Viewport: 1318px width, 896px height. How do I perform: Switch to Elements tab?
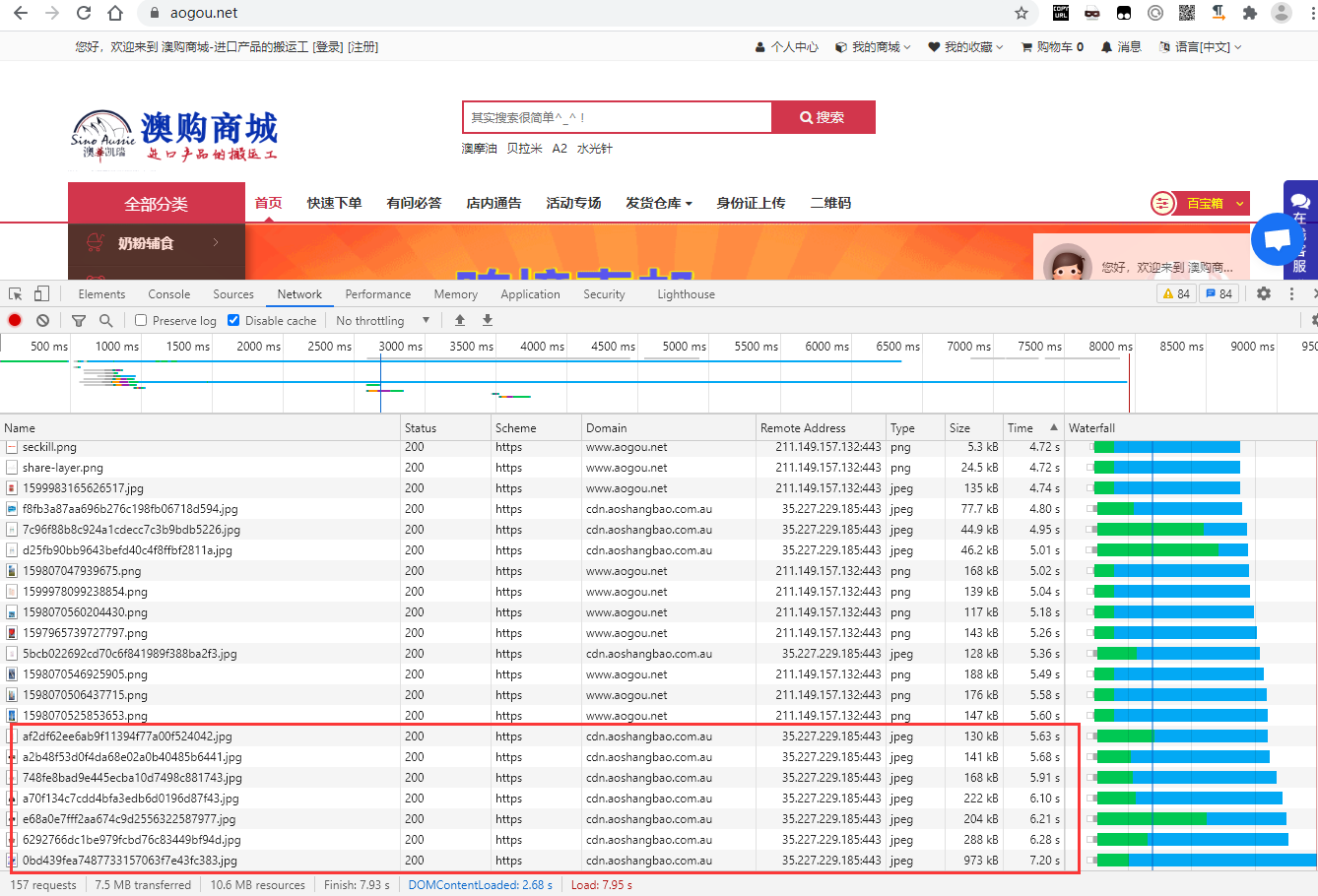click(101, 293)
